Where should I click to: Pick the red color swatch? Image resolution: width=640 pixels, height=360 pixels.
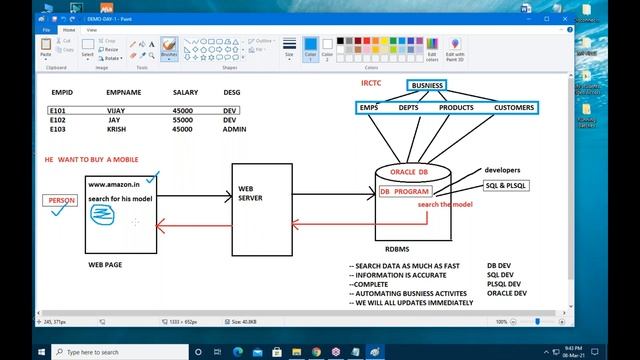pyautogui.click(x=367, y=41)
